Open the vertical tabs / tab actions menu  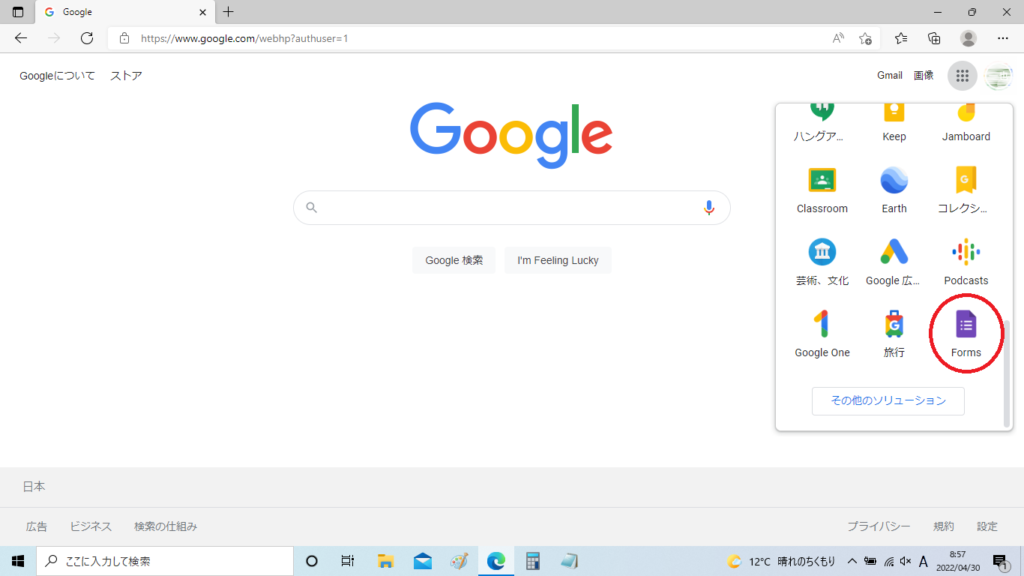pyautogui.click(x=18, y=12)
